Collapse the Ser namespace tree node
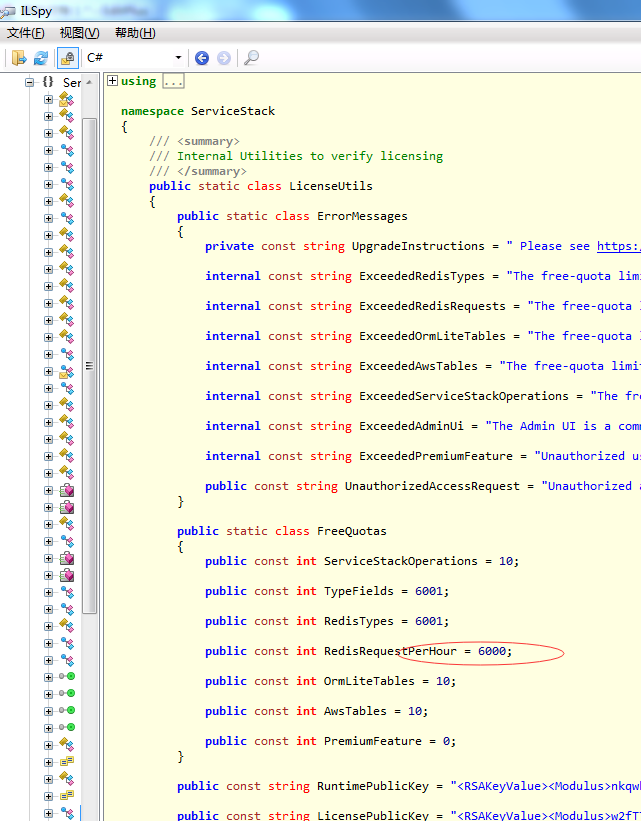Screen dimensions: 641x821 (x=30, y=82)
